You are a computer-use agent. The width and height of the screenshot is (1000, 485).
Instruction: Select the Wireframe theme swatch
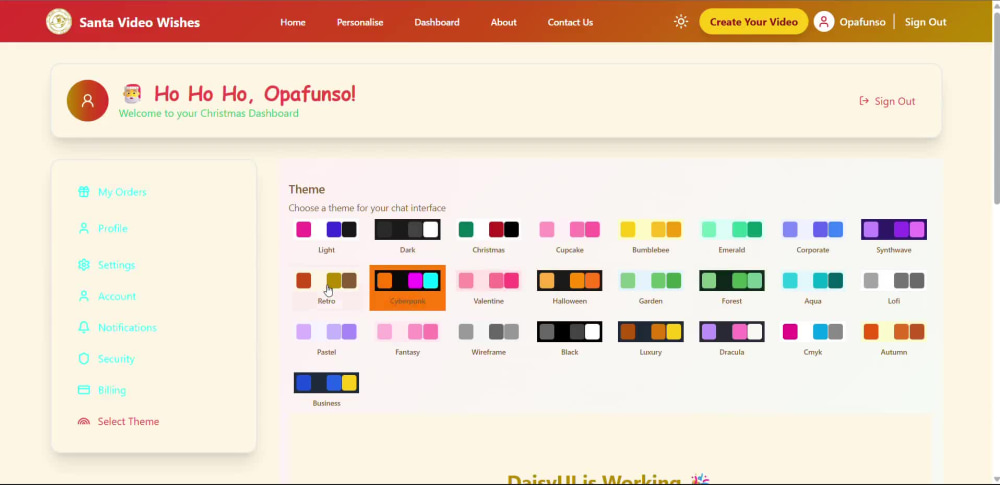[489, 332]
